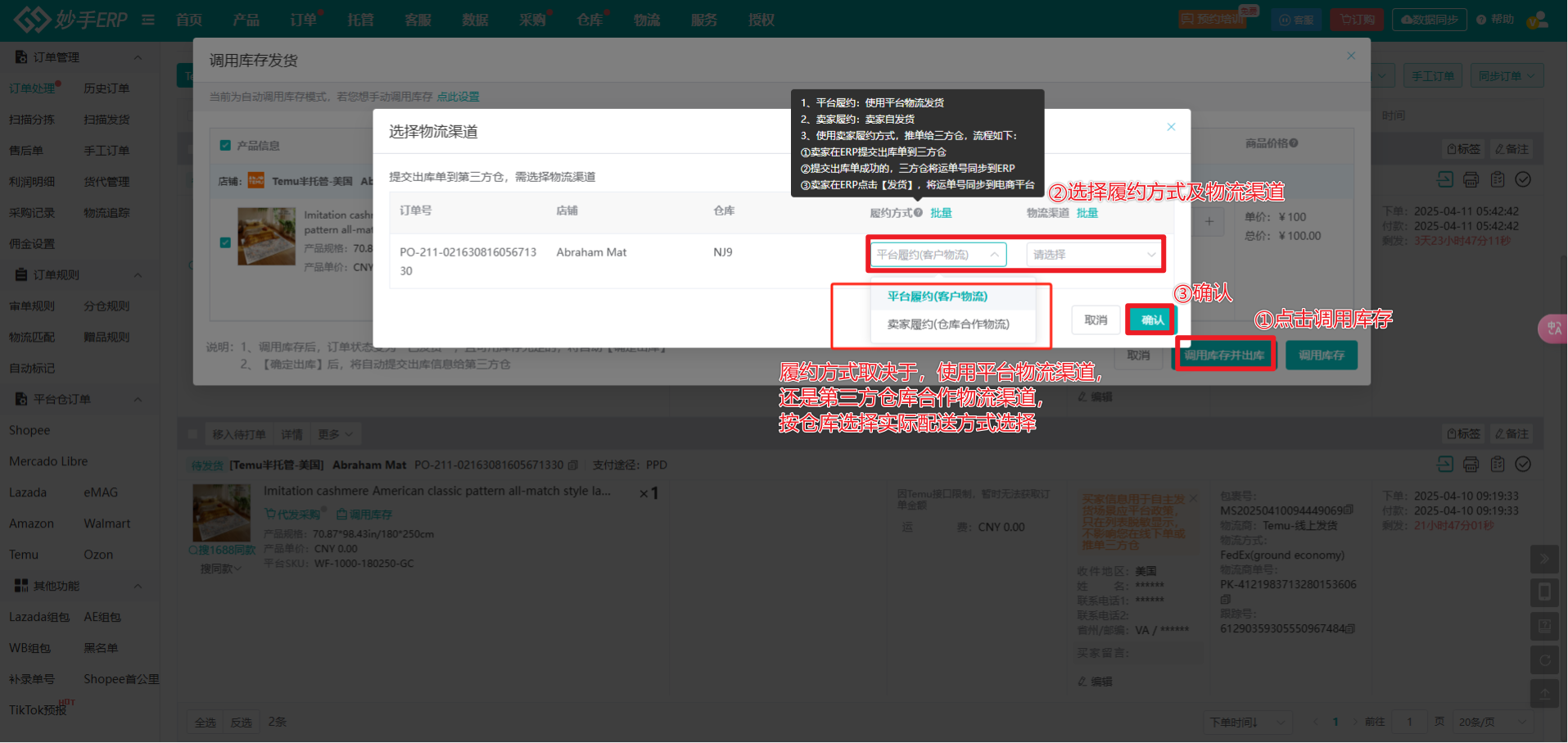Open the 预约培训 training booking
1568x743 pixels.
1213,20
